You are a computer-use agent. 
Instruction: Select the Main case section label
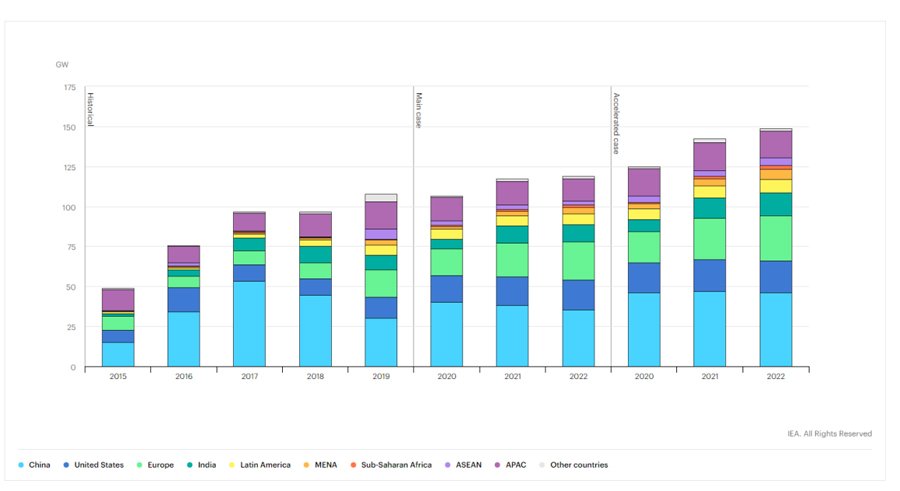pyautogui.click(x=419, y=110)
